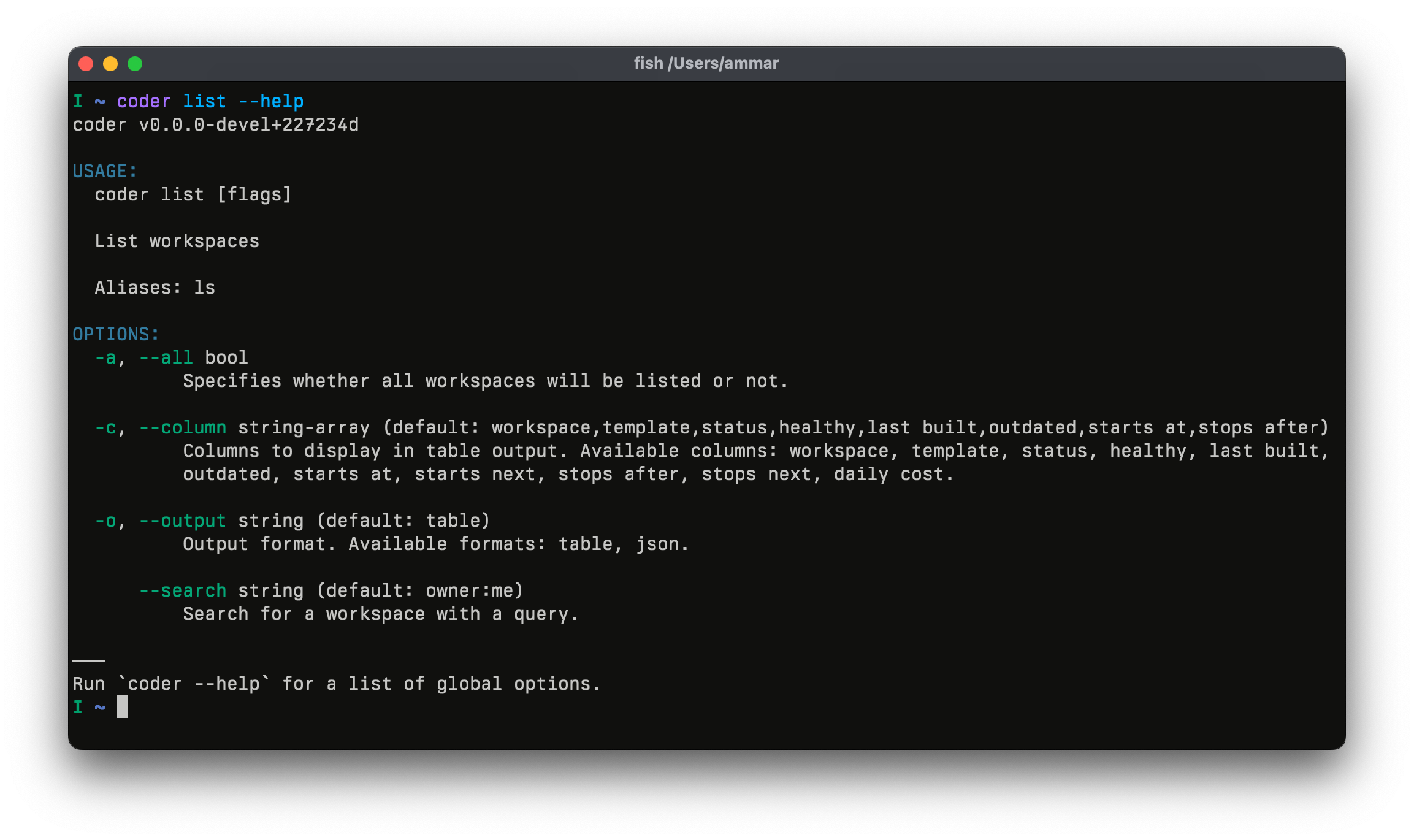The height and width of the screenshot is (840, 1414).
Task: Click the '--column' option flag text
Action: click(x=182, y=427)
